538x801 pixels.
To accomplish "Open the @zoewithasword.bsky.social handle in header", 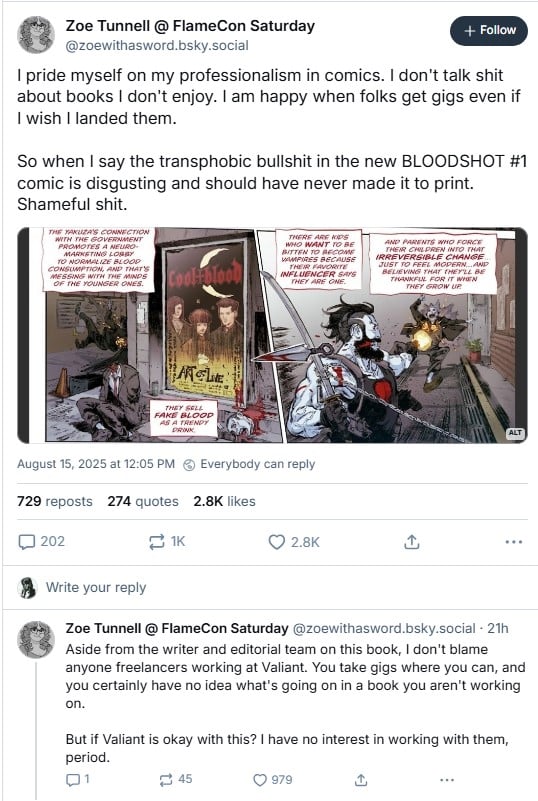I will [157, 45].
